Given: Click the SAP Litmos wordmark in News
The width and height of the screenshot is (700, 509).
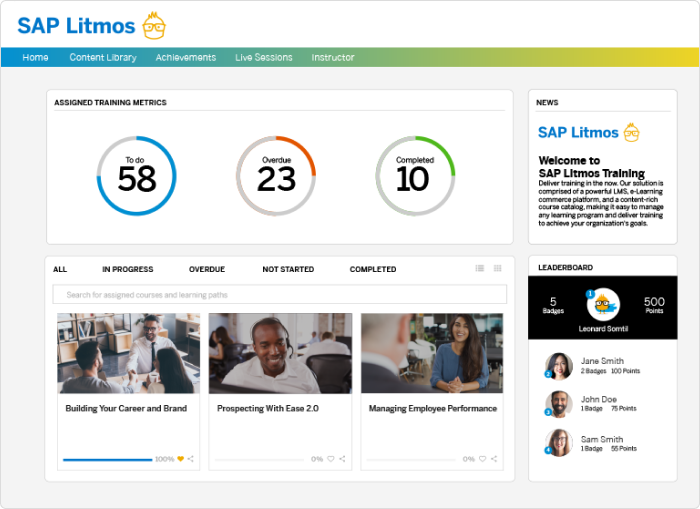Looking at the screenshot, I should pyautogui.click(x=578, y=133).
